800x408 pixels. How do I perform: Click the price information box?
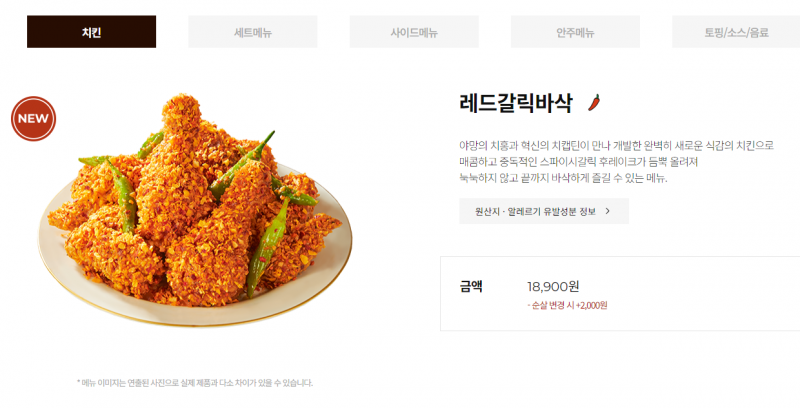tap(620, 294)
